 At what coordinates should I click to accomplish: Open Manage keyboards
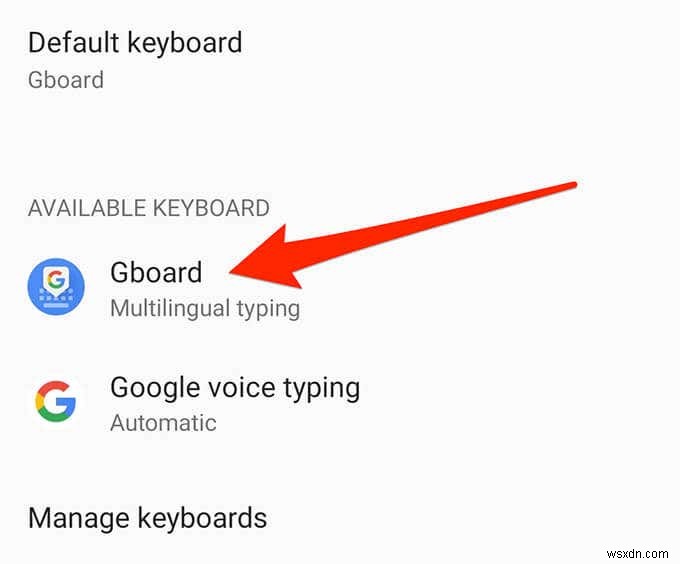tap(147, 518)
